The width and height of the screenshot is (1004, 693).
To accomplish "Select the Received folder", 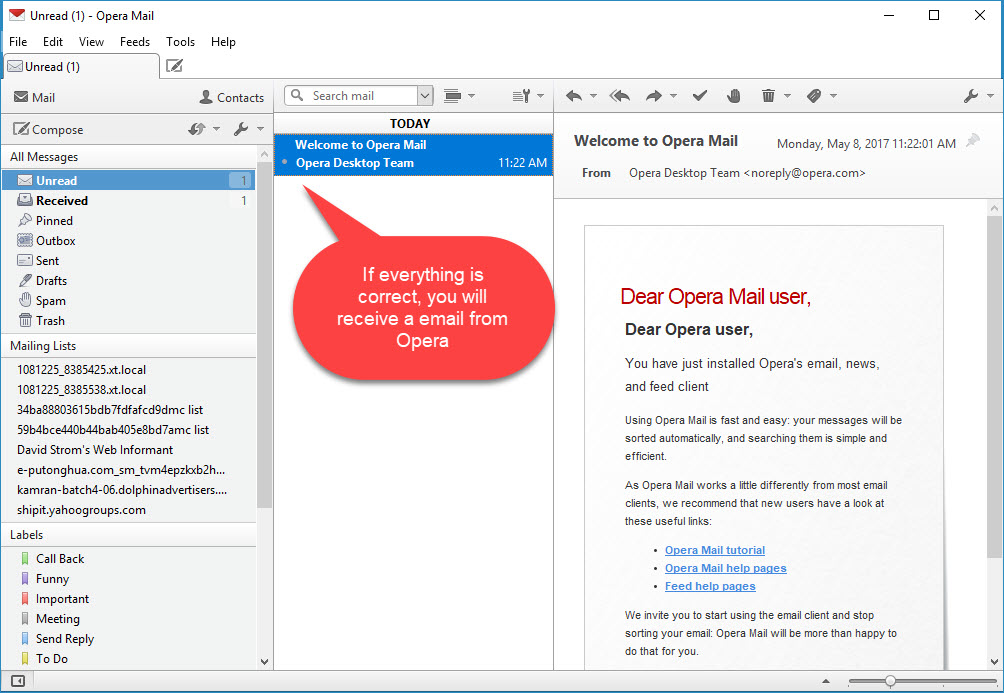I will click(129, 200).
